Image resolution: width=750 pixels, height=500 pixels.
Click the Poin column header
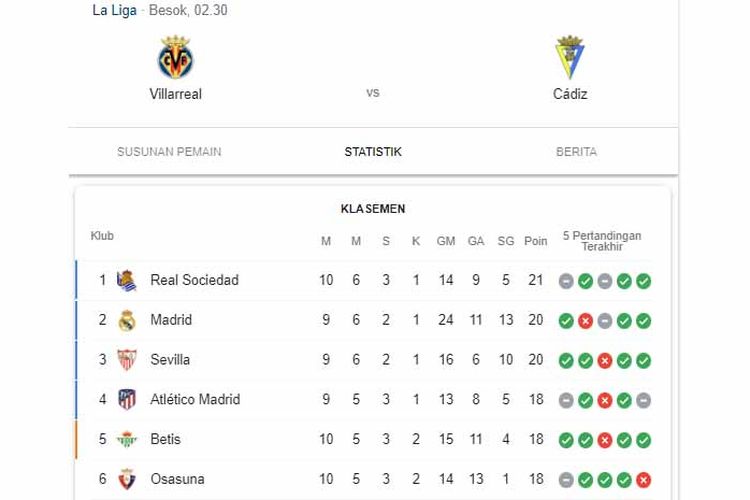click(x=536, y=241)
